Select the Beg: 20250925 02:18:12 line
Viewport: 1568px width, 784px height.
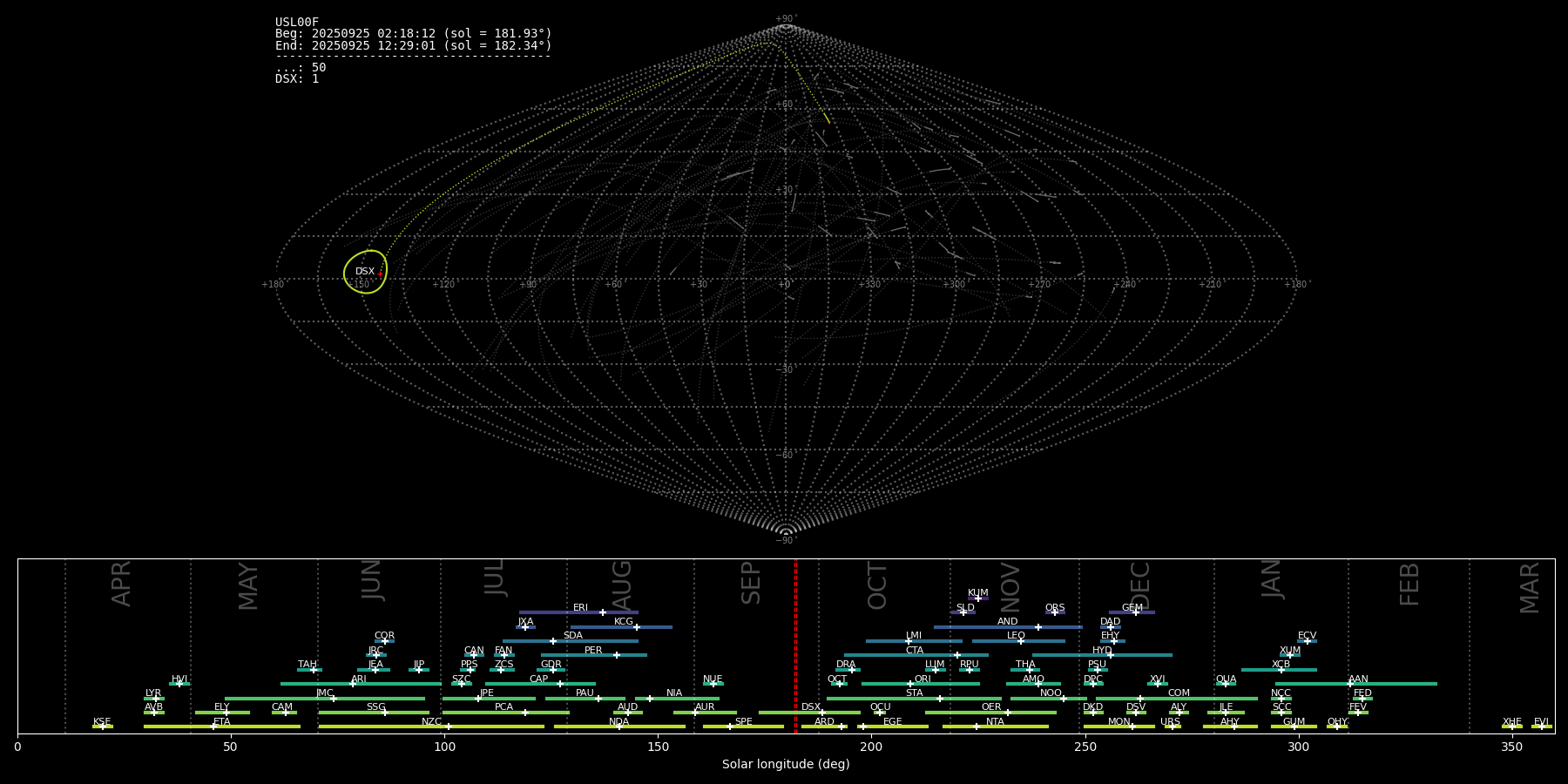coord(414,34)
